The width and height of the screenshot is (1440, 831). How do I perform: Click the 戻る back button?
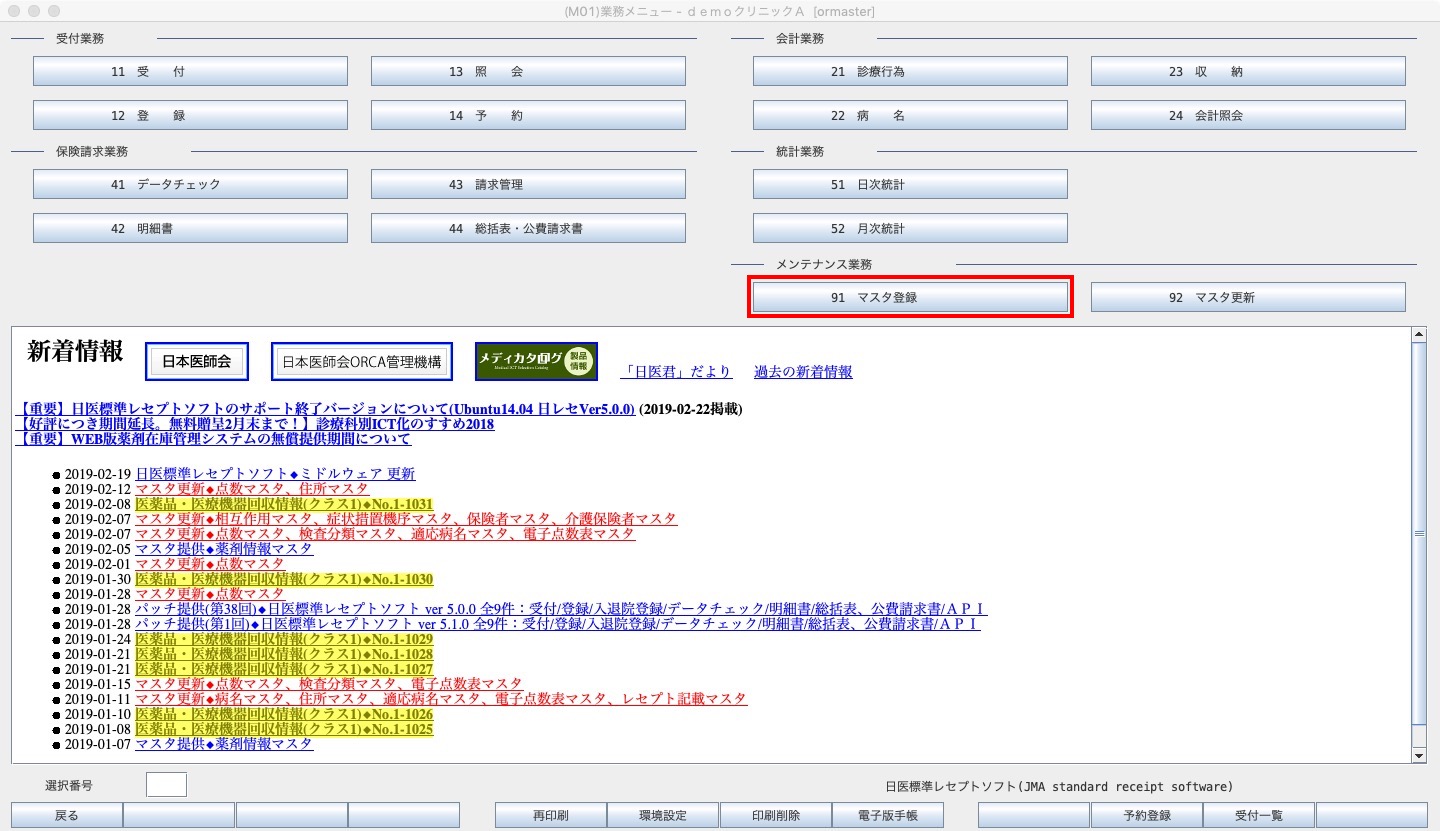66,815
